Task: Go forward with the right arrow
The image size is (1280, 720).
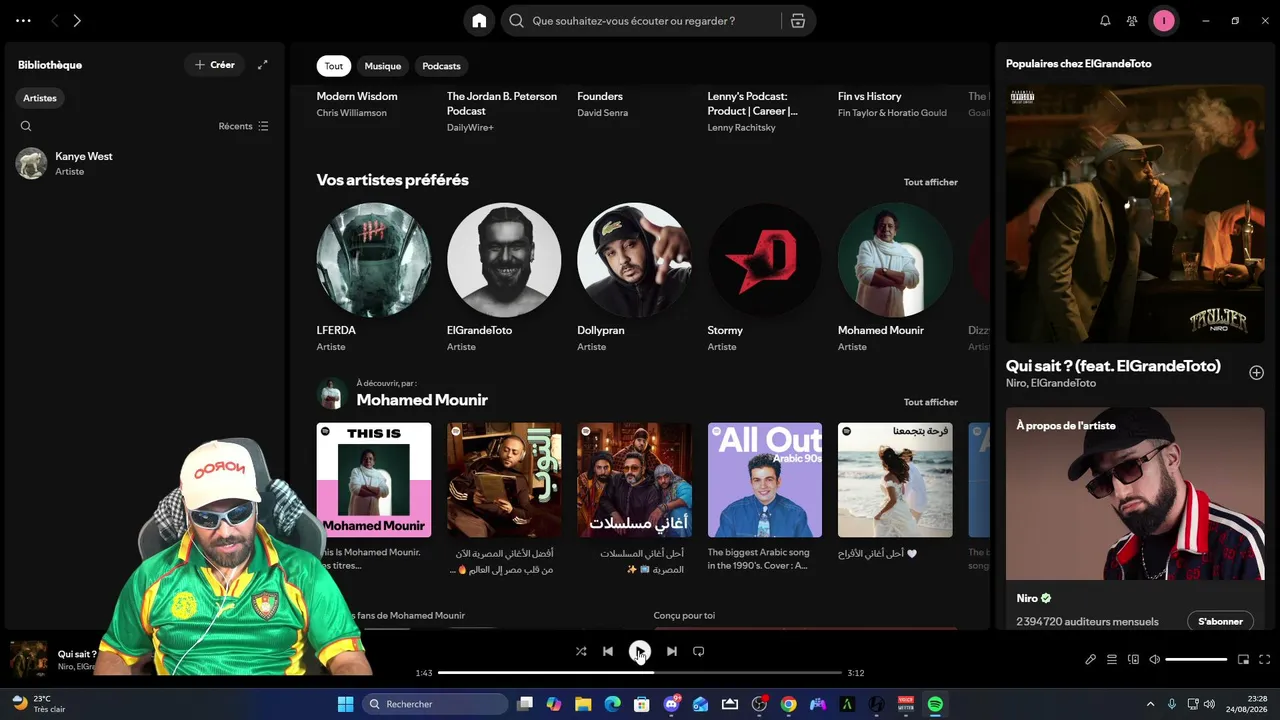Action: [x=77, y=21]
